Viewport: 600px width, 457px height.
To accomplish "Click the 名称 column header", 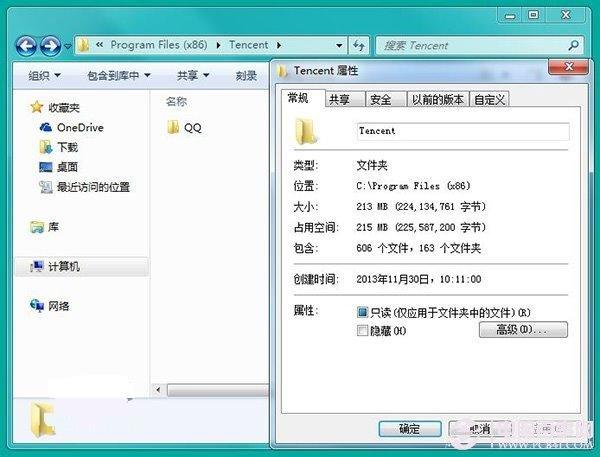I will coord(176,102).
